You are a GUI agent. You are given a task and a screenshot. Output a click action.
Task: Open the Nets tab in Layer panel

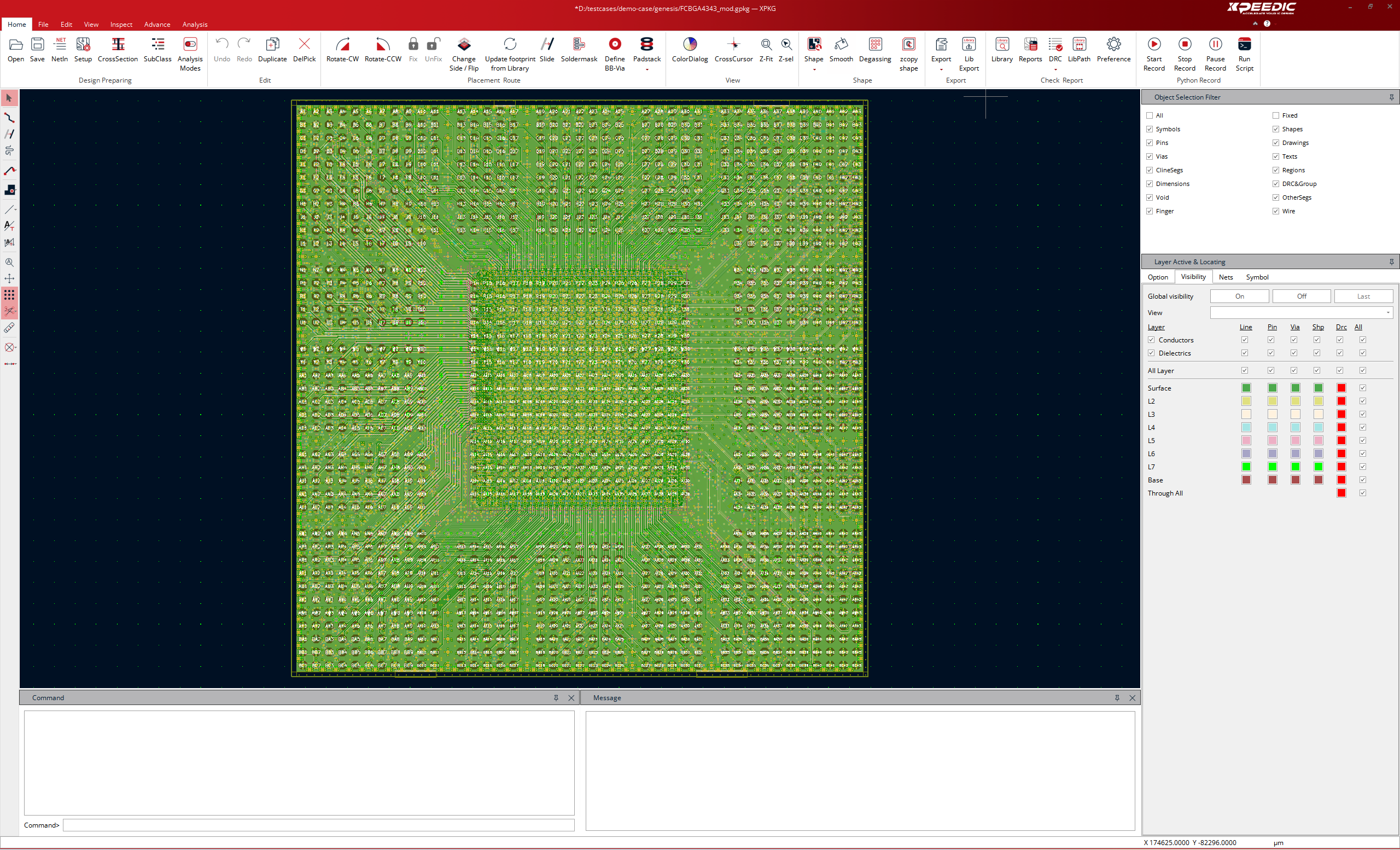point(1225,277)
